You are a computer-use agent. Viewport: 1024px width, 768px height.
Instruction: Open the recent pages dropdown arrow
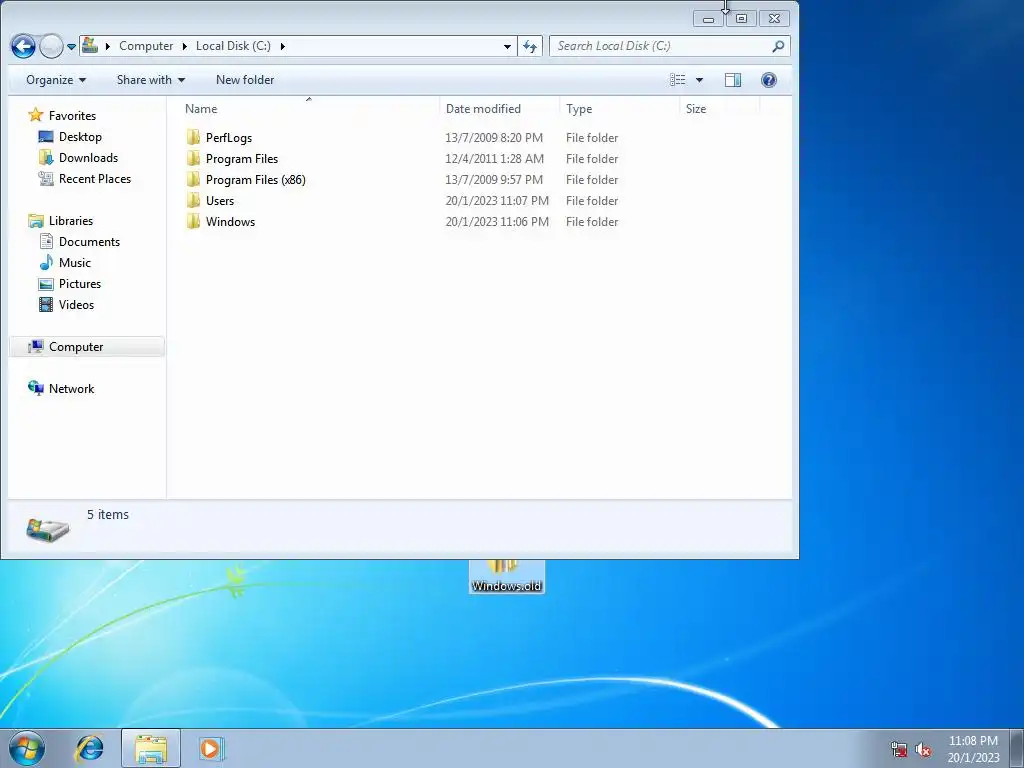(71, 46)
